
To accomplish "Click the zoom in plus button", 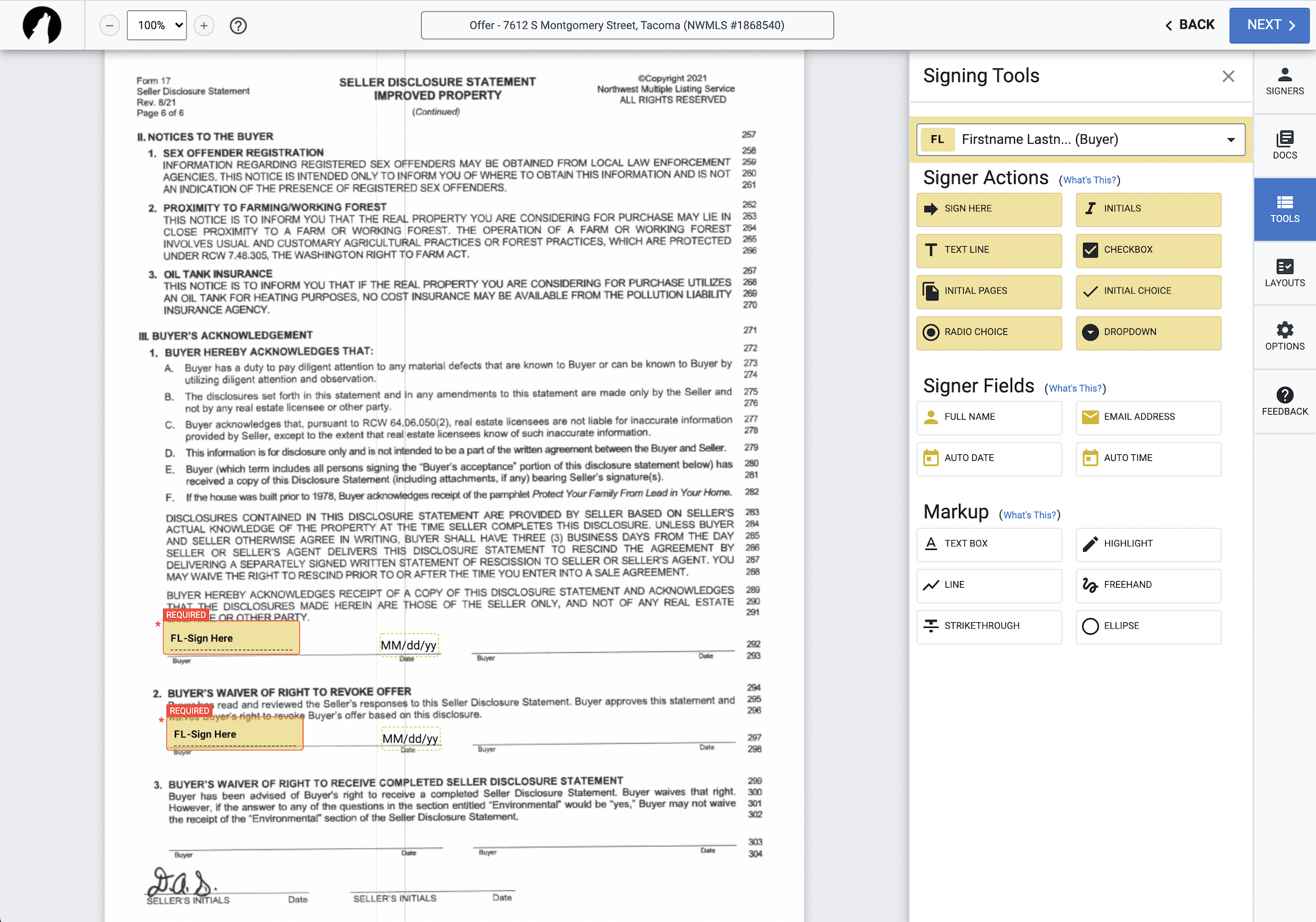I will (x=204, y=26).
